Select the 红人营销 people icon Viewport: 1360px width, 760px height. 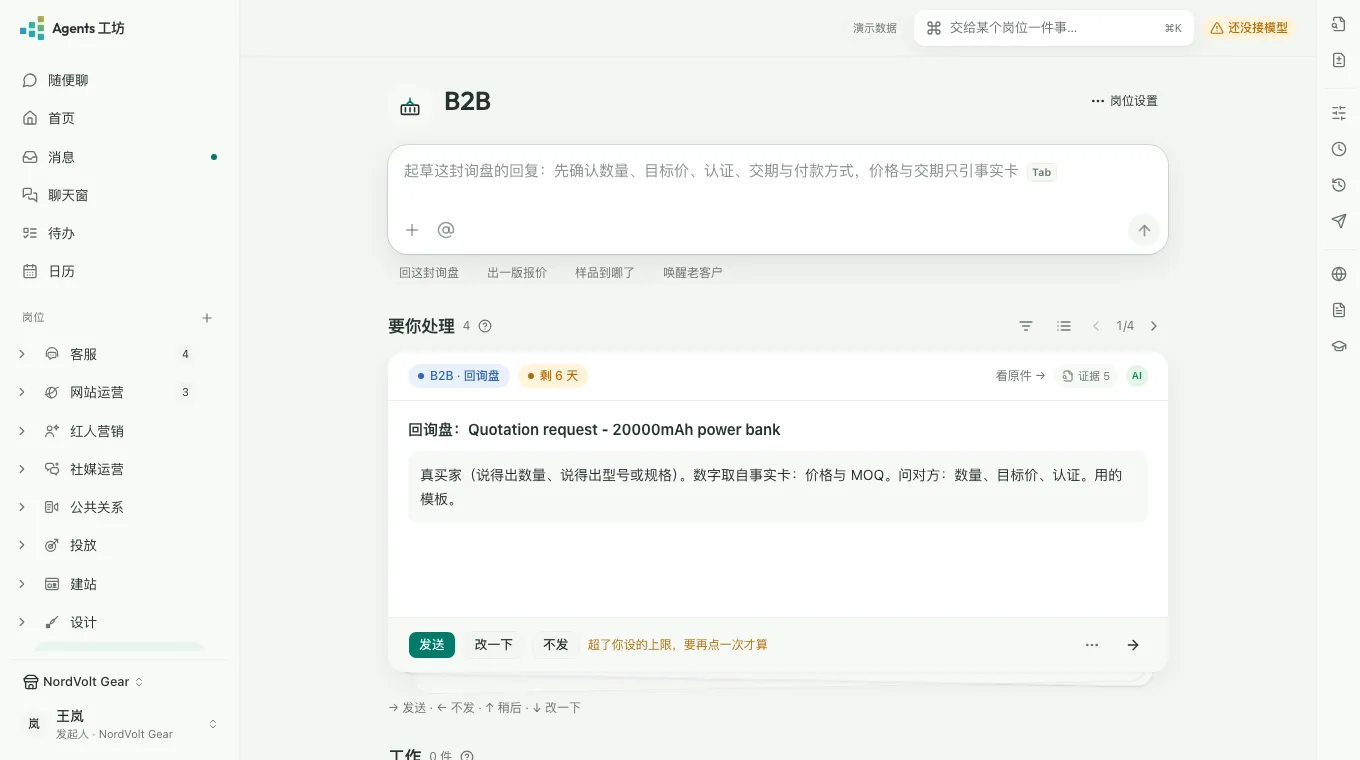click(52, 431)
